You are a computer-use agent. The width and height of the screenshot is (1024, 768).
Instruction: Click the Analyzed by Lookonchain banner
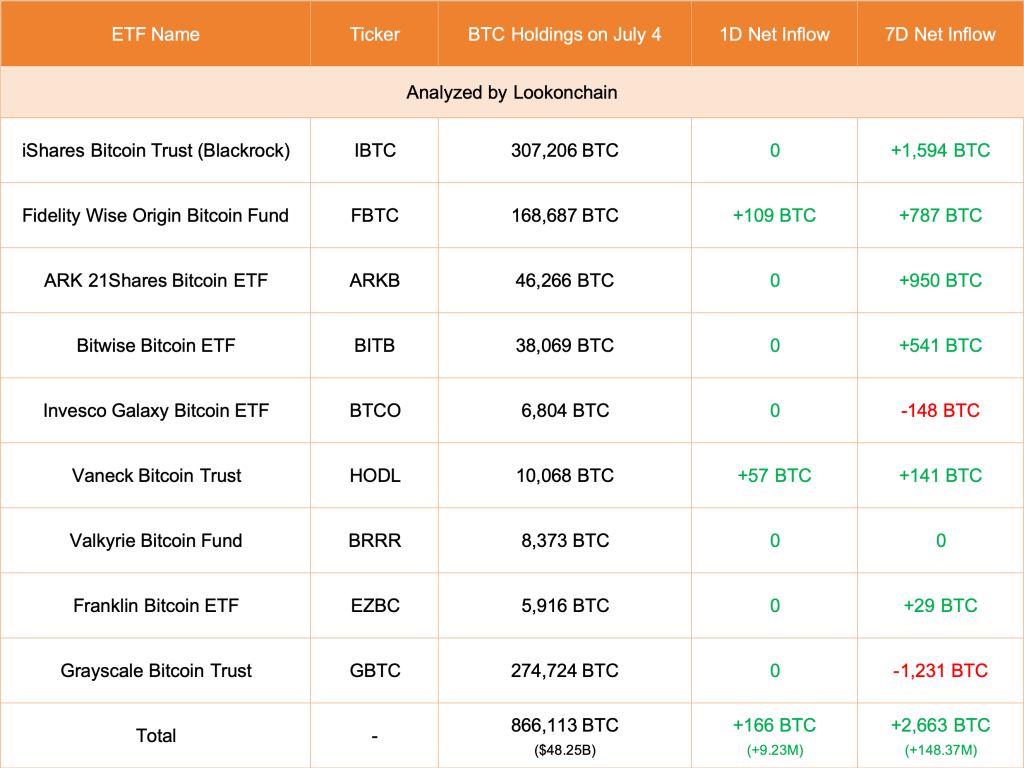(512, 93)
